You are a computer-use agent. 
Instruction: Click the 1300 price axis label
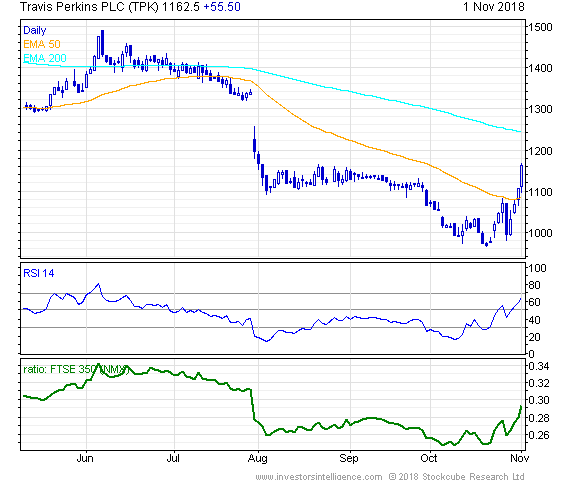[540, 109]
